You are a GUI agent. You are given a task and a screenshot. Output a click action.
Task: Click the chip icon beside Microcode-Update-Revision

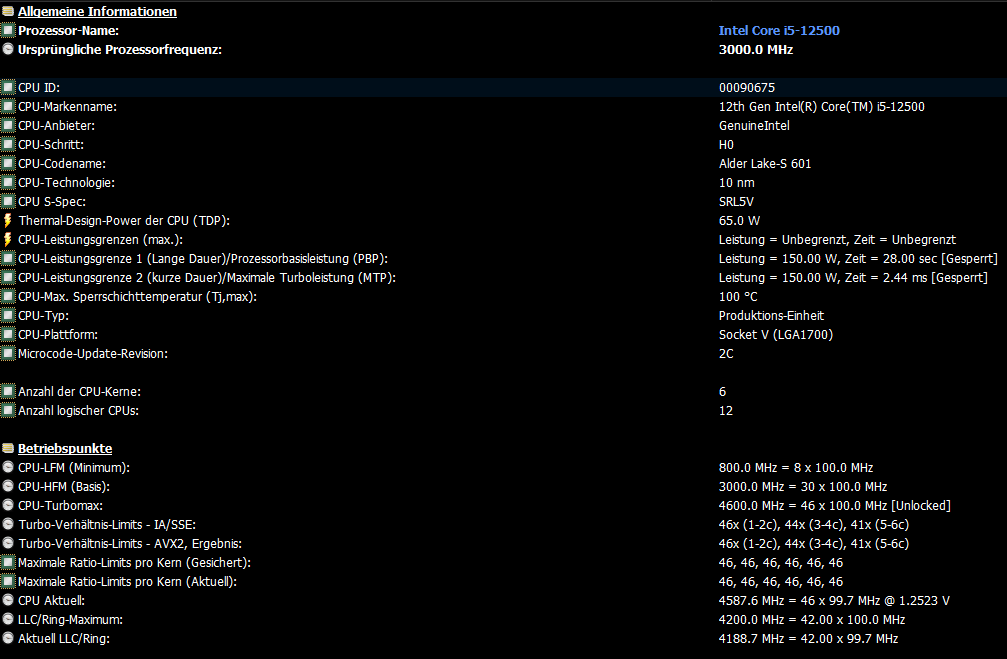click(8, 353)
